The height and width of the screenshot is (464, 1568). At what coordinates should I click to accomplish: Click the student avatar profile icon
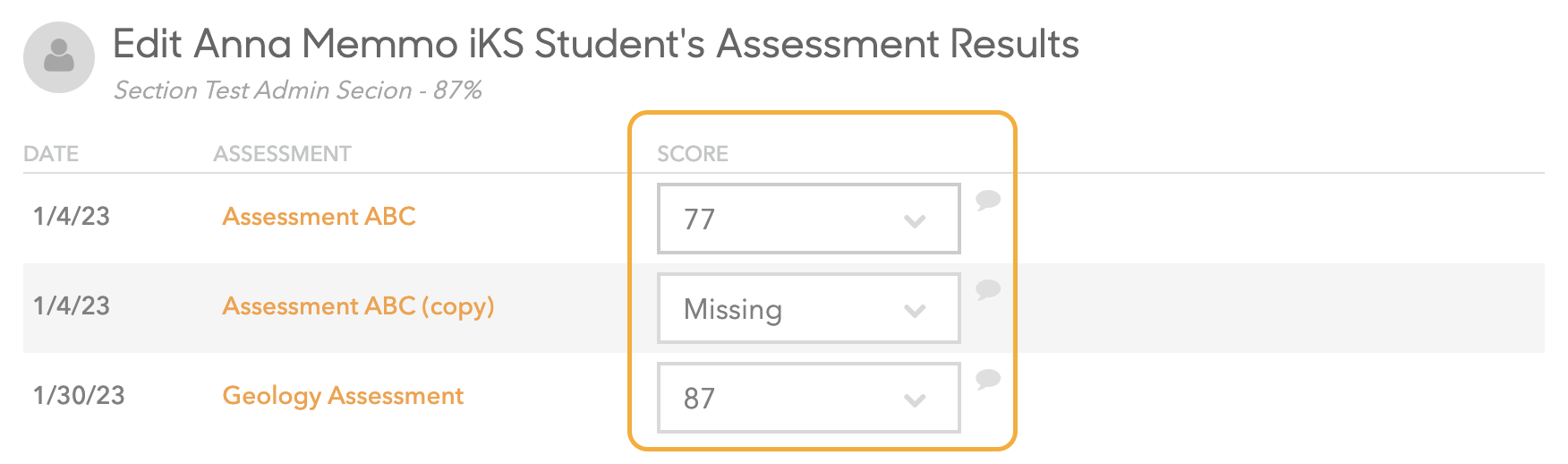tap(59, 57)
